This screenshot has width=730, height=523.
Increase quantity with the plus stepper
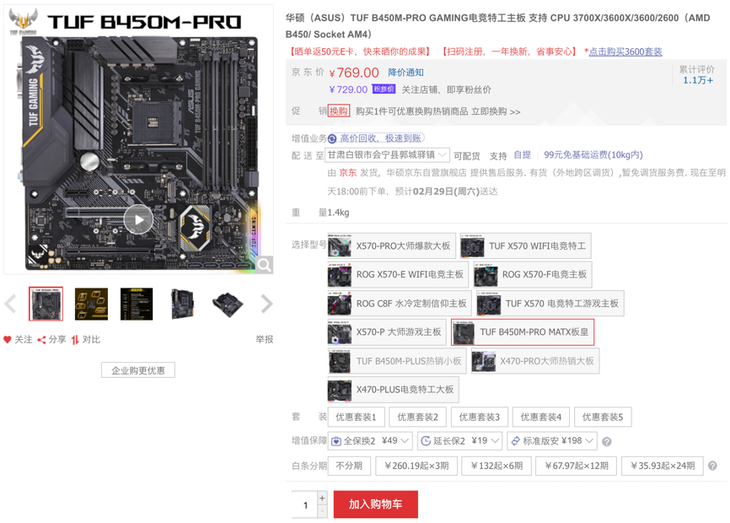pyautogui.click(x=322, y=498)
